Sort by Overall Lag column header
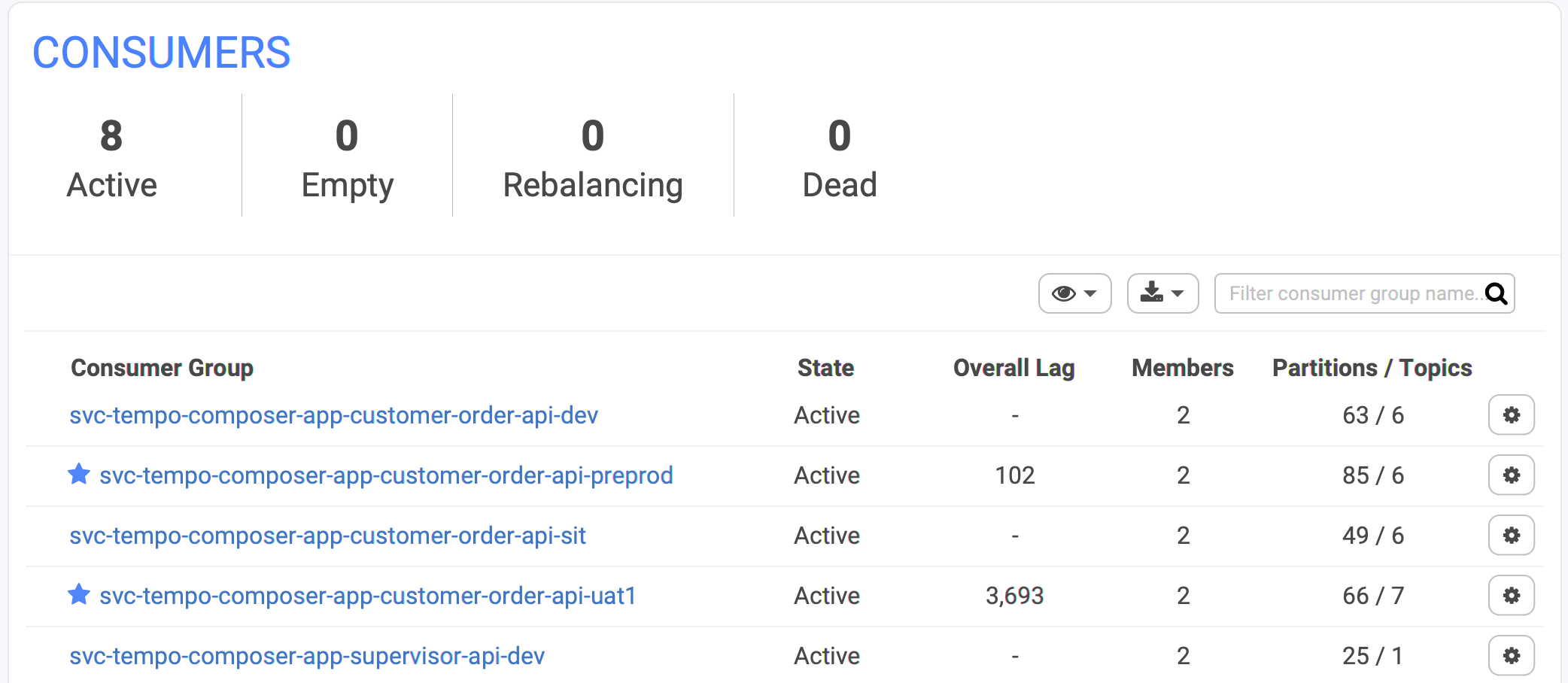Viewport: 1568px width, 683px height. click(1013, 368)
